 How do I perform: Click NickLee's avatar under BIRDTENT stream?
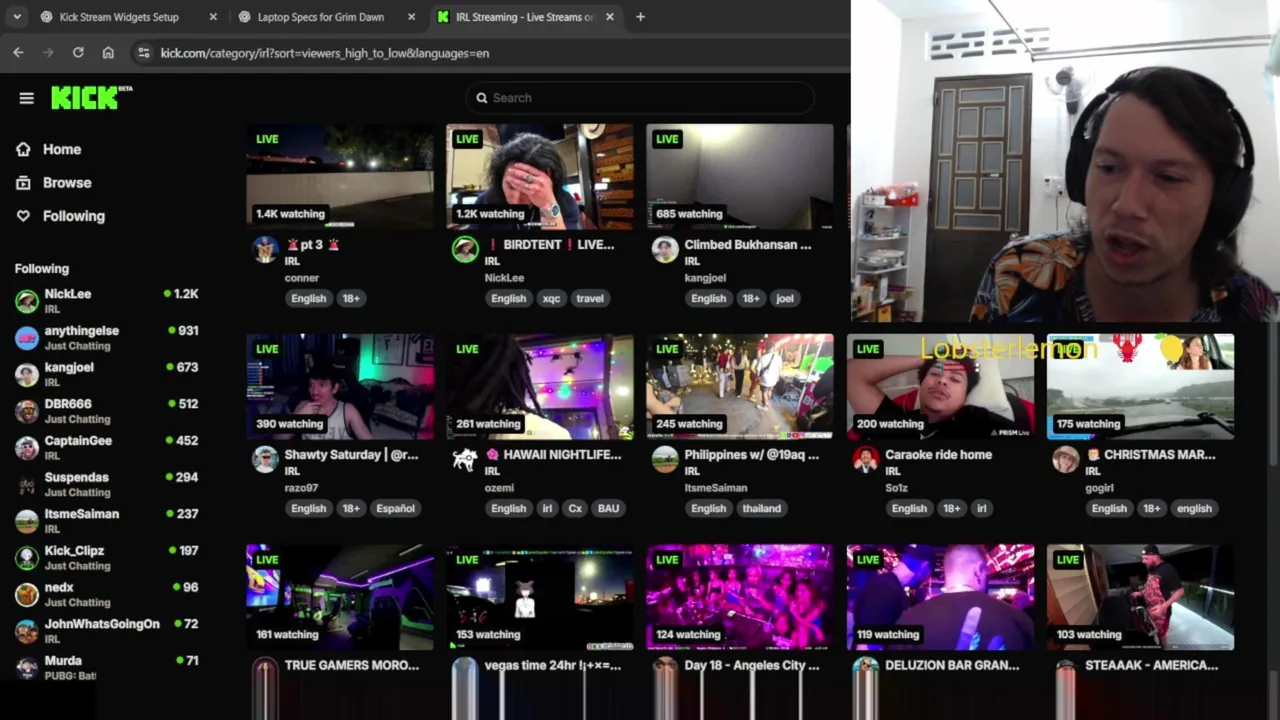click(x=465, y=250)
